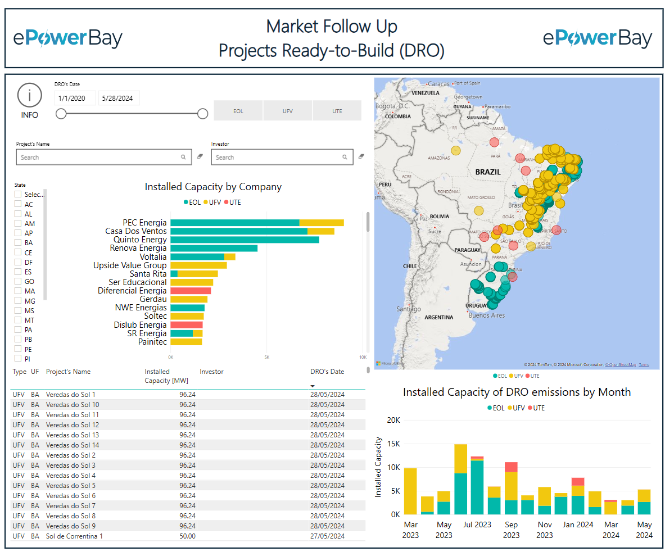Screen dimensions: 666x552
Task: Open the INFO circle icon
Action: [x=29, y=95]
